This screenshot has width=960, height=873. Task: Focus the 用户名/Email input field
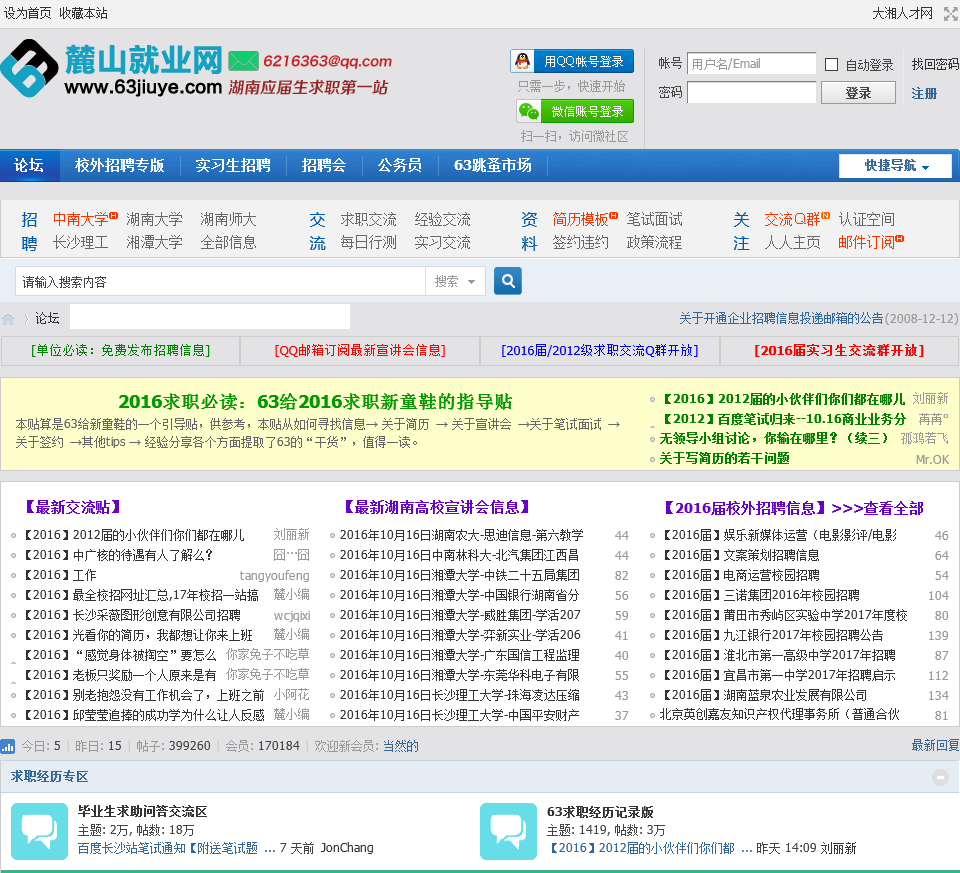point(751,64)
